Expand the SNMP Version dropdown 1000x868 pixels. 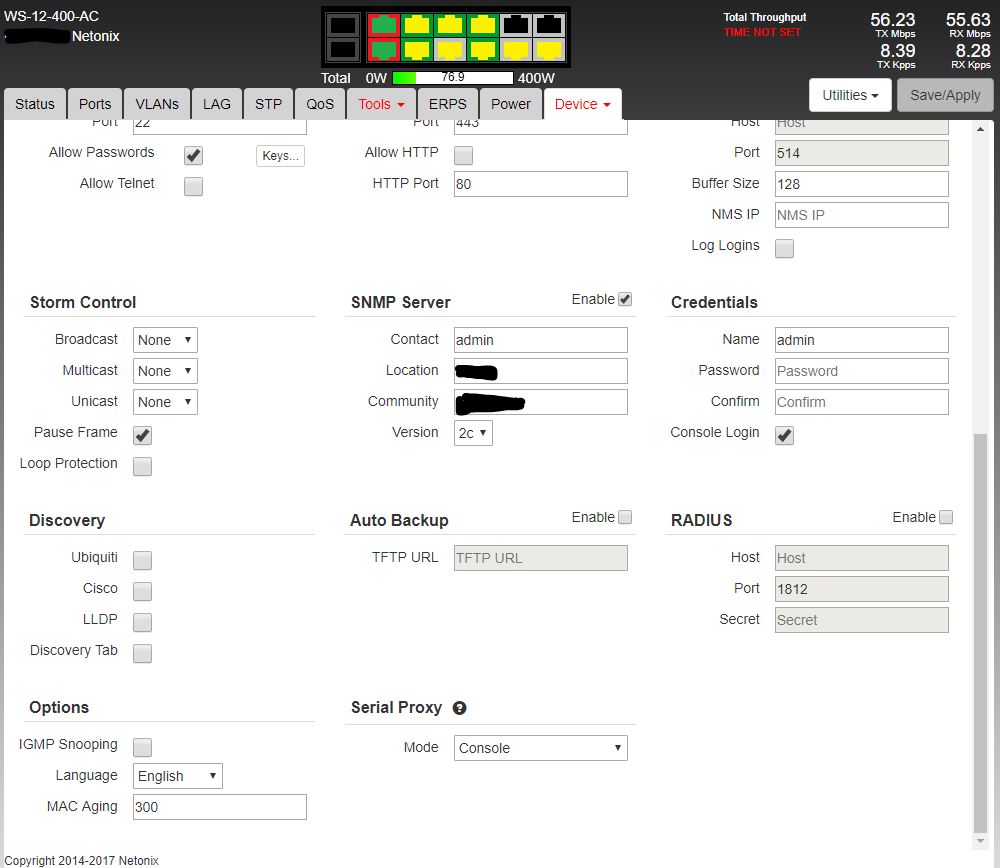tap(473, 433)
